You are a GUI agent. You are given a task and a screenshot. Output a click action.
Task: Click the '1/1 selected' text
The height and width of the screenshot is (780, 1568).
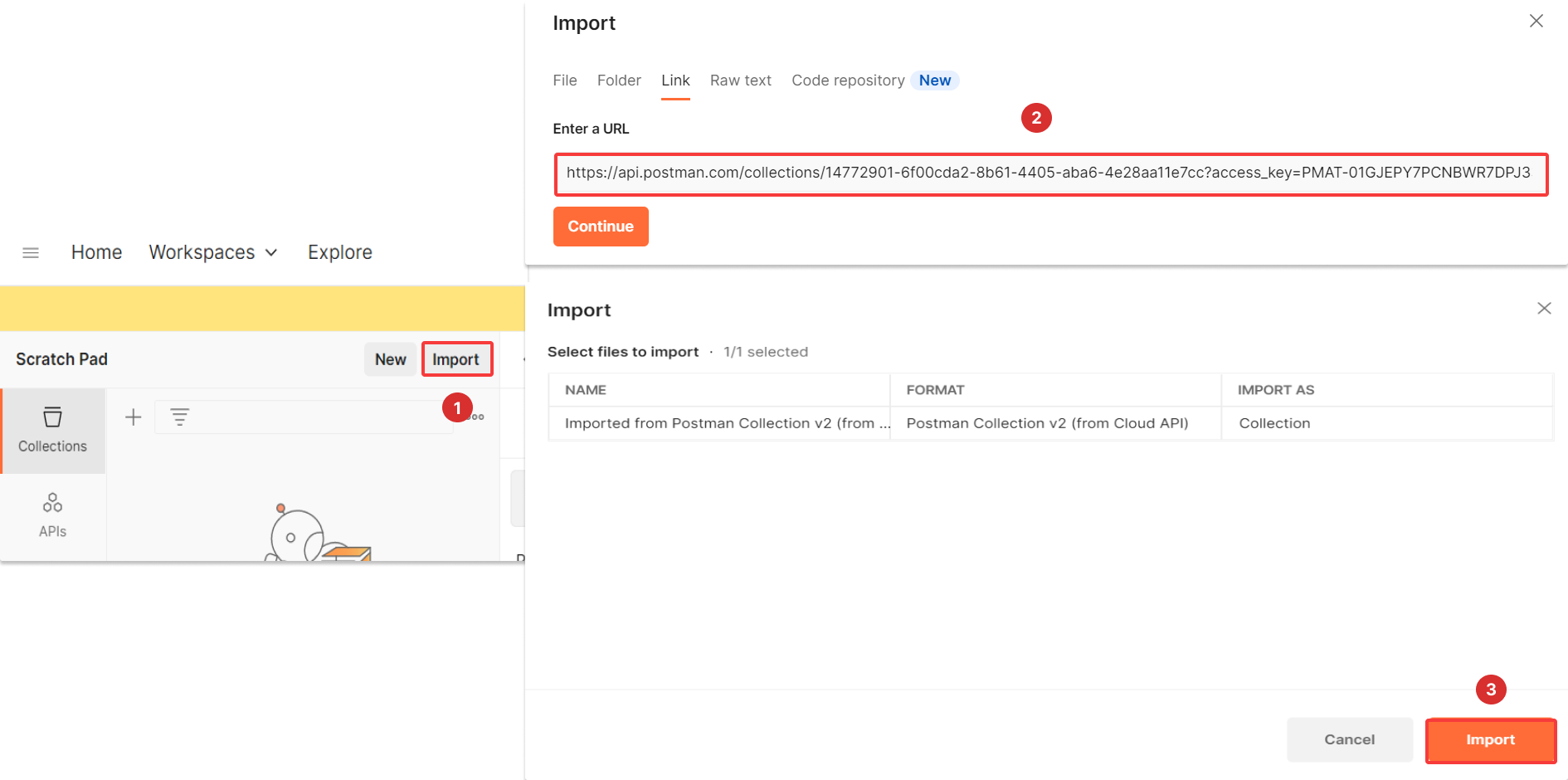coord(766,352)
